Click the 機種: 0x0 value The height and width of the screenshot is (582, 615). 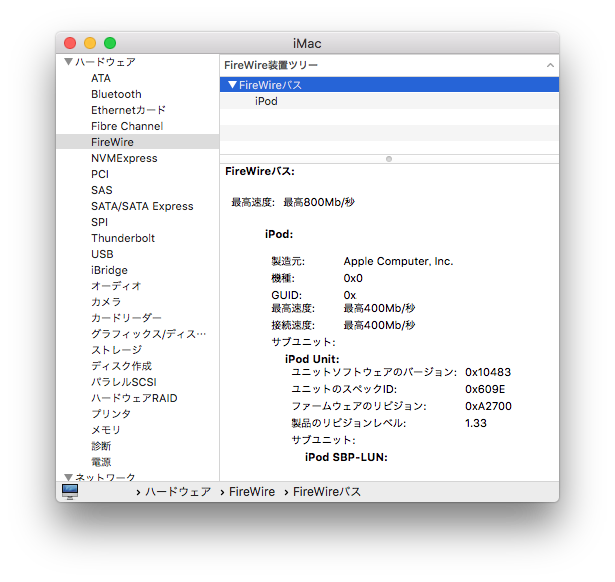point(353,278)
